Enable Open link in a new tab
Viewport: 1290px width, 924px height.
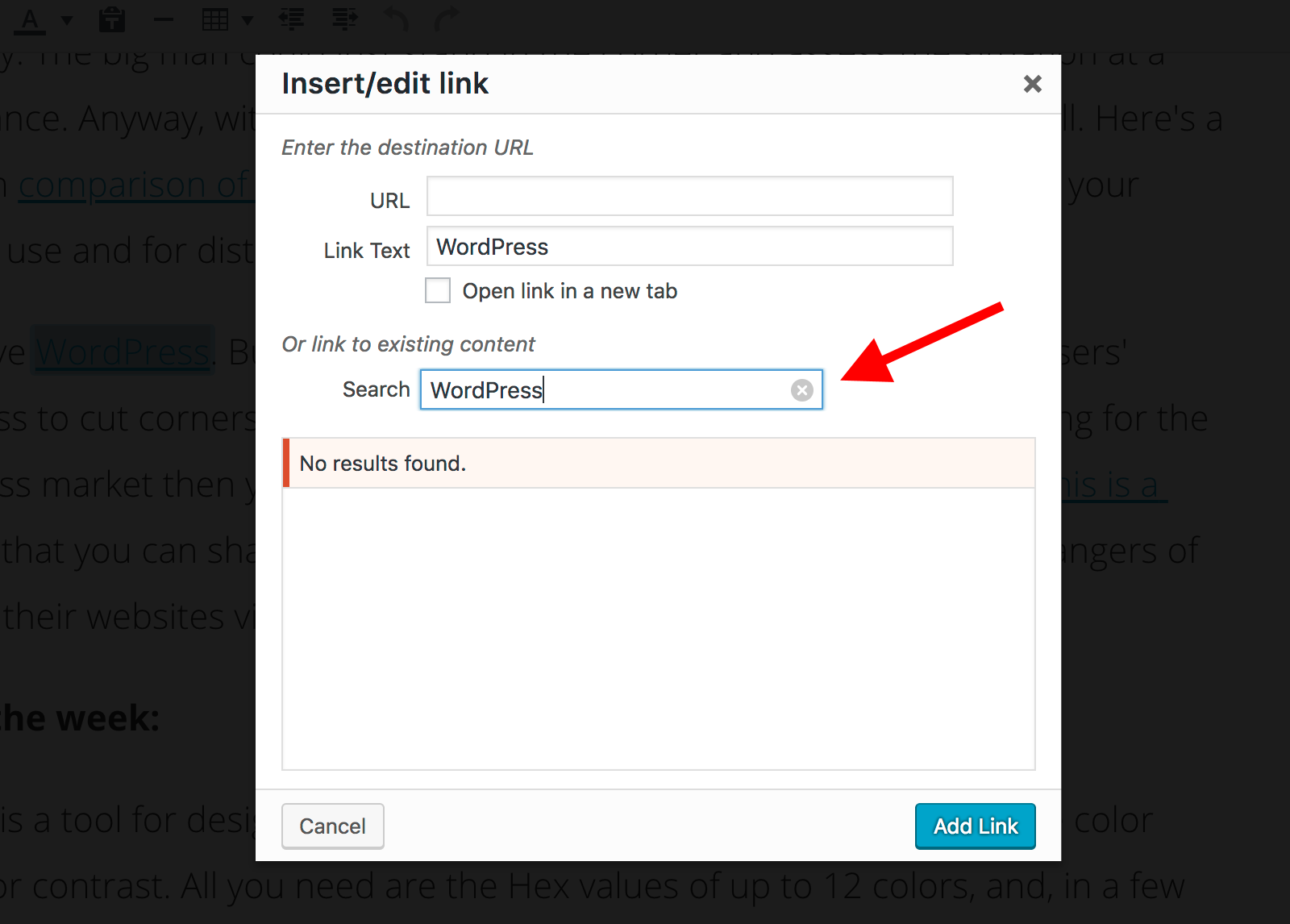click(x=438, y=290)
